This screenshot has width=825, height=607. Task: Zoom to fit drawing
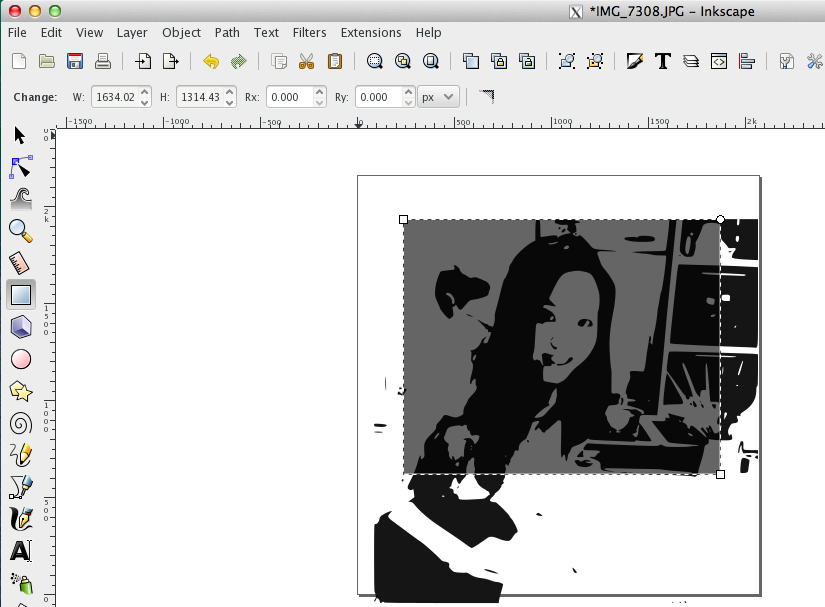tap(403, 61)
